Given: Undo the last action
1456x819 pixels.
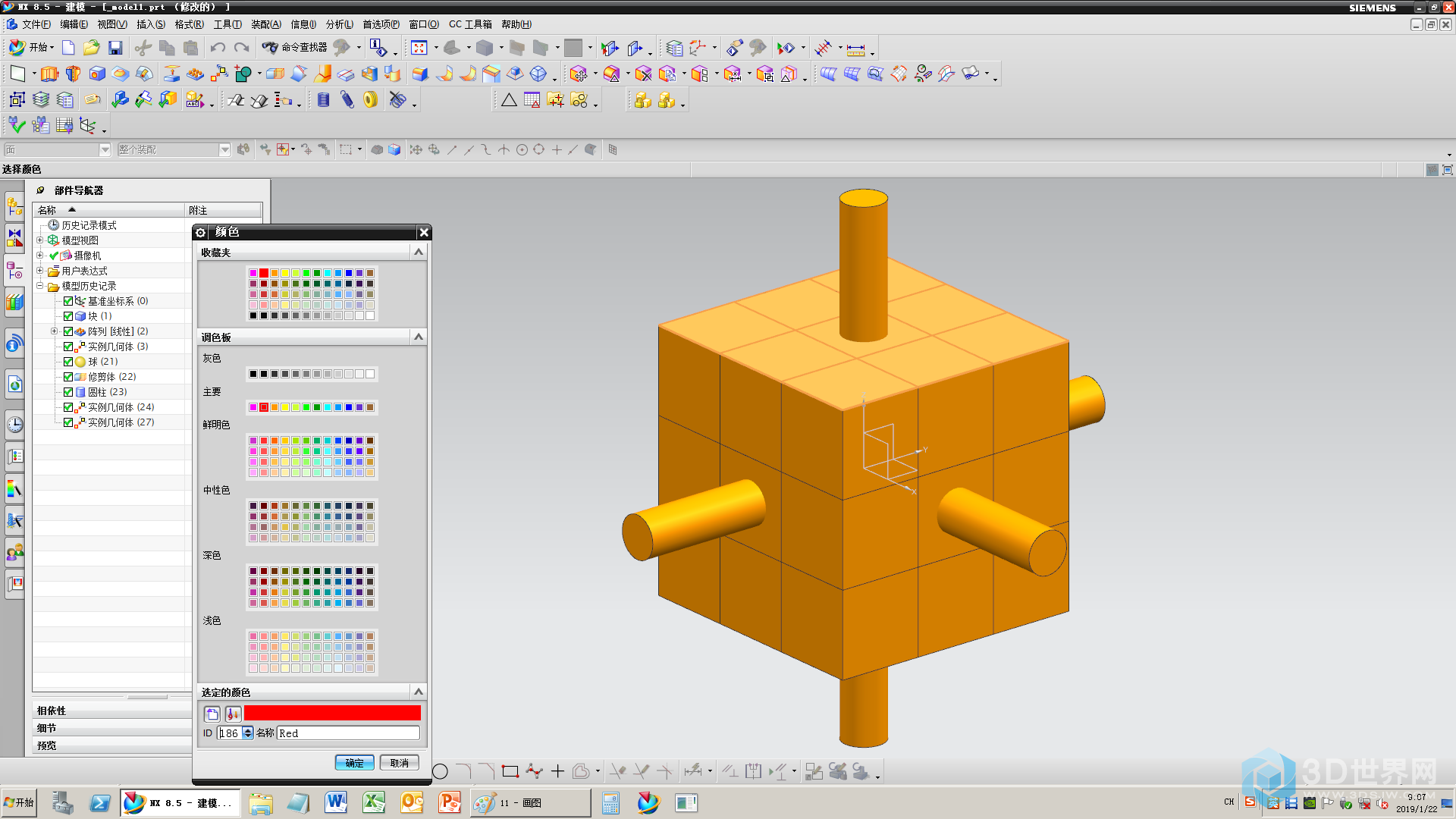Looking at the screenshot, I should pos(218,48).
